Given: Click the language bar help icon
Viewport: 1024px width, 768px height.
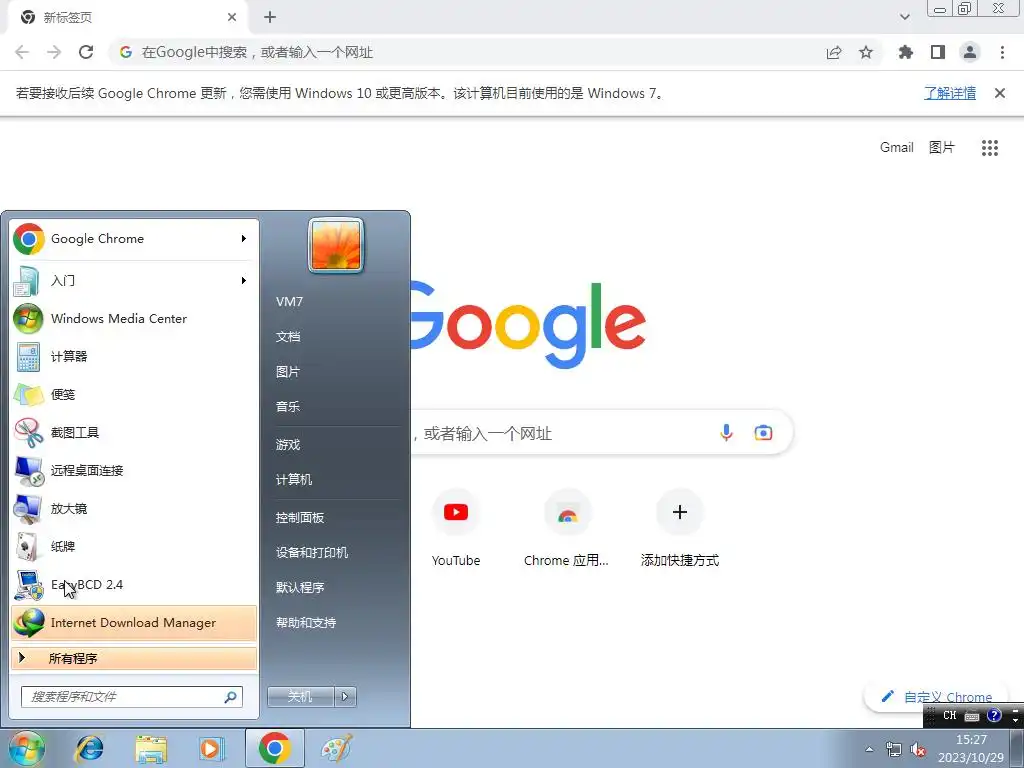Looking at the screenshot, I should 994,716.
